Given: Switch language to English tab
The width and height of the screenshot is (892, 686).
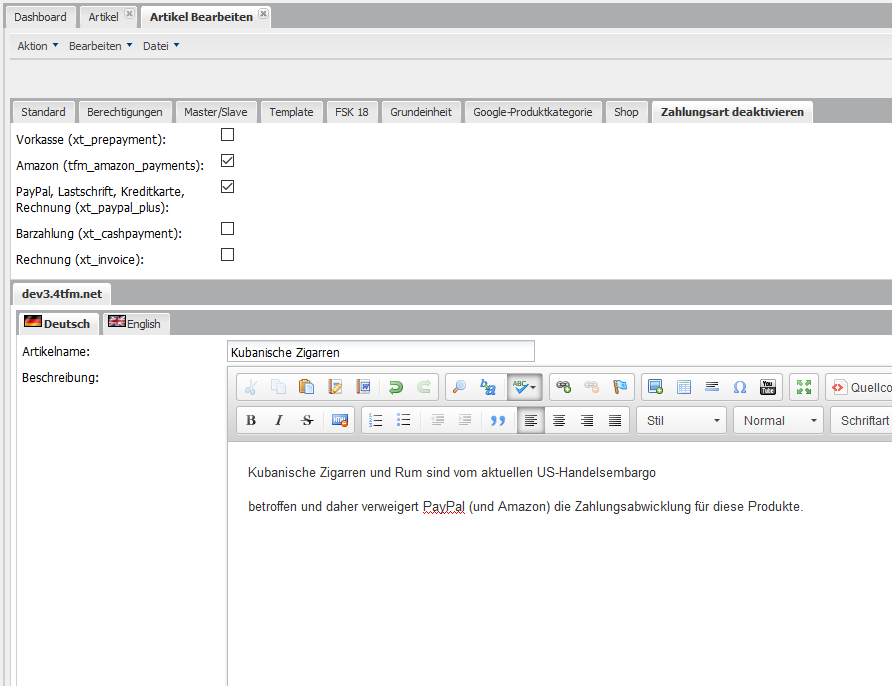Looking at the screenshot, I should (x=136, y=323).
